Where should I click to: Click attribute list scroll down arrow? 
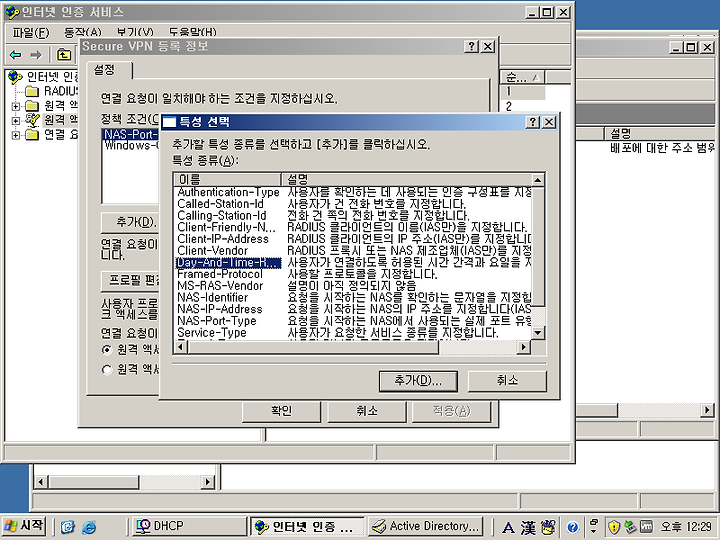(538, 333)
